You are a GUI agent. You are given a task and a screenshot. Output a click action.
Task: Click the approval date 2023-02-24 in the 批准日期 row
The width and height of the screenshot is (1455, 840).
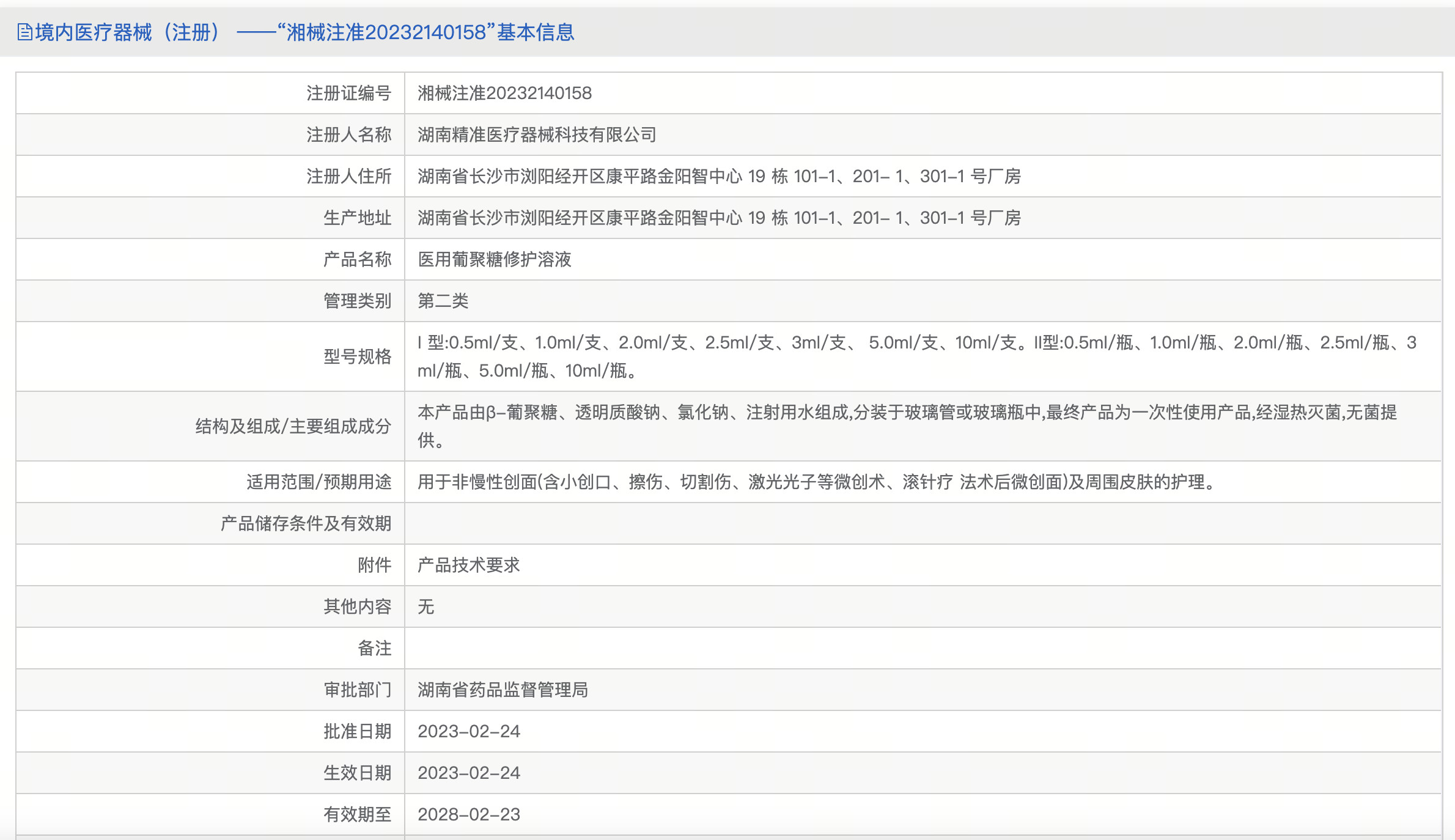point(468,731)
